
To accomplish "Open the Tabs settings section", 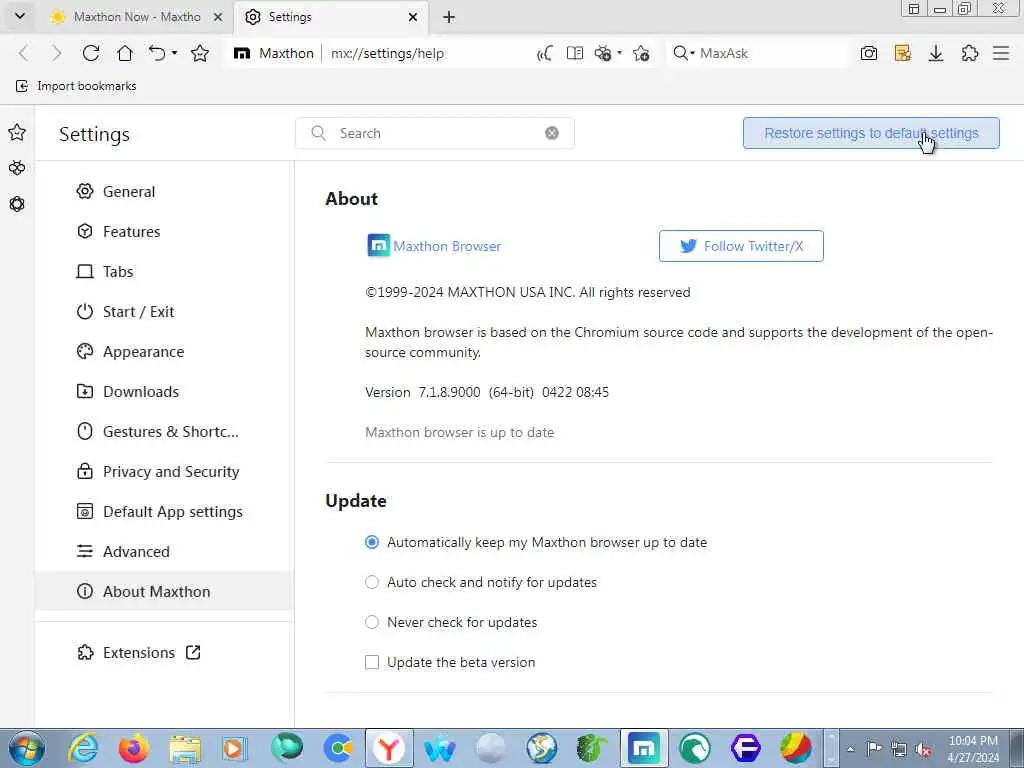I will pyautogui.click(x=164, y=272).
